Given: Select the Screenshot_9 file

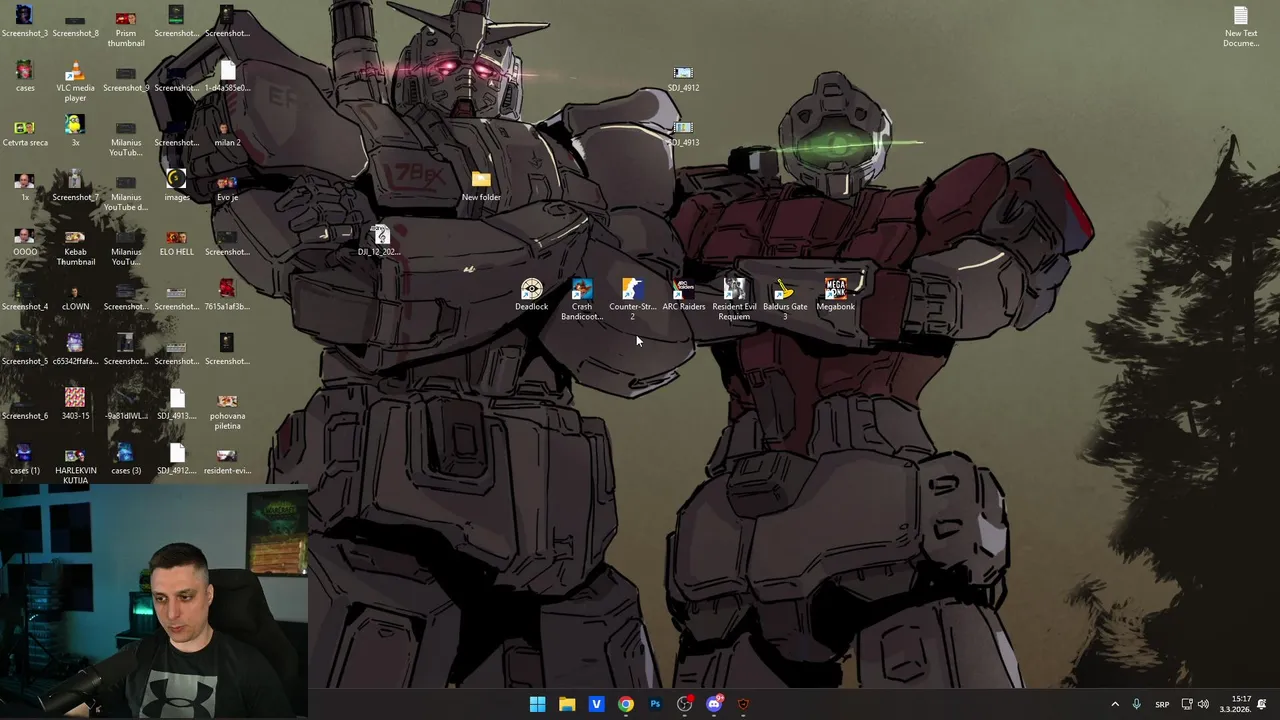Looking at the screenshot, I should point(126,77).
